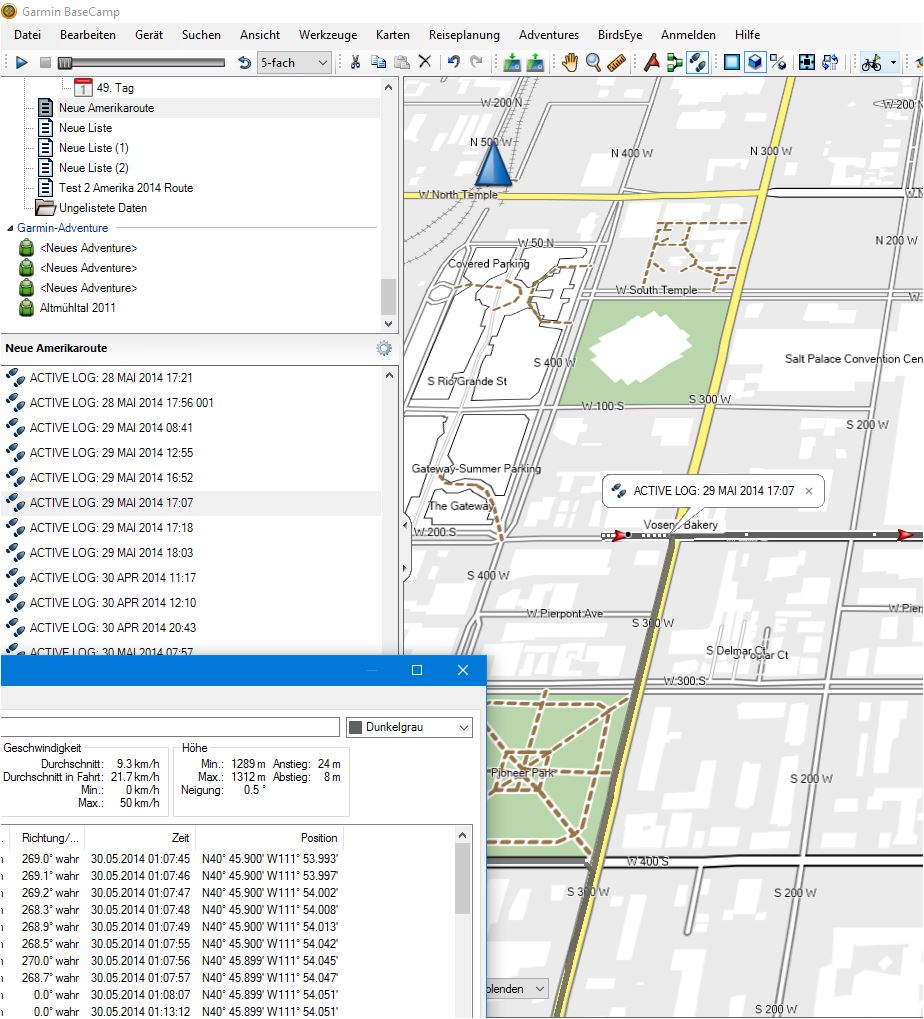Activate the Zoom magnifier tool
The image size is (924, 1019).
[x=594, y=63]
